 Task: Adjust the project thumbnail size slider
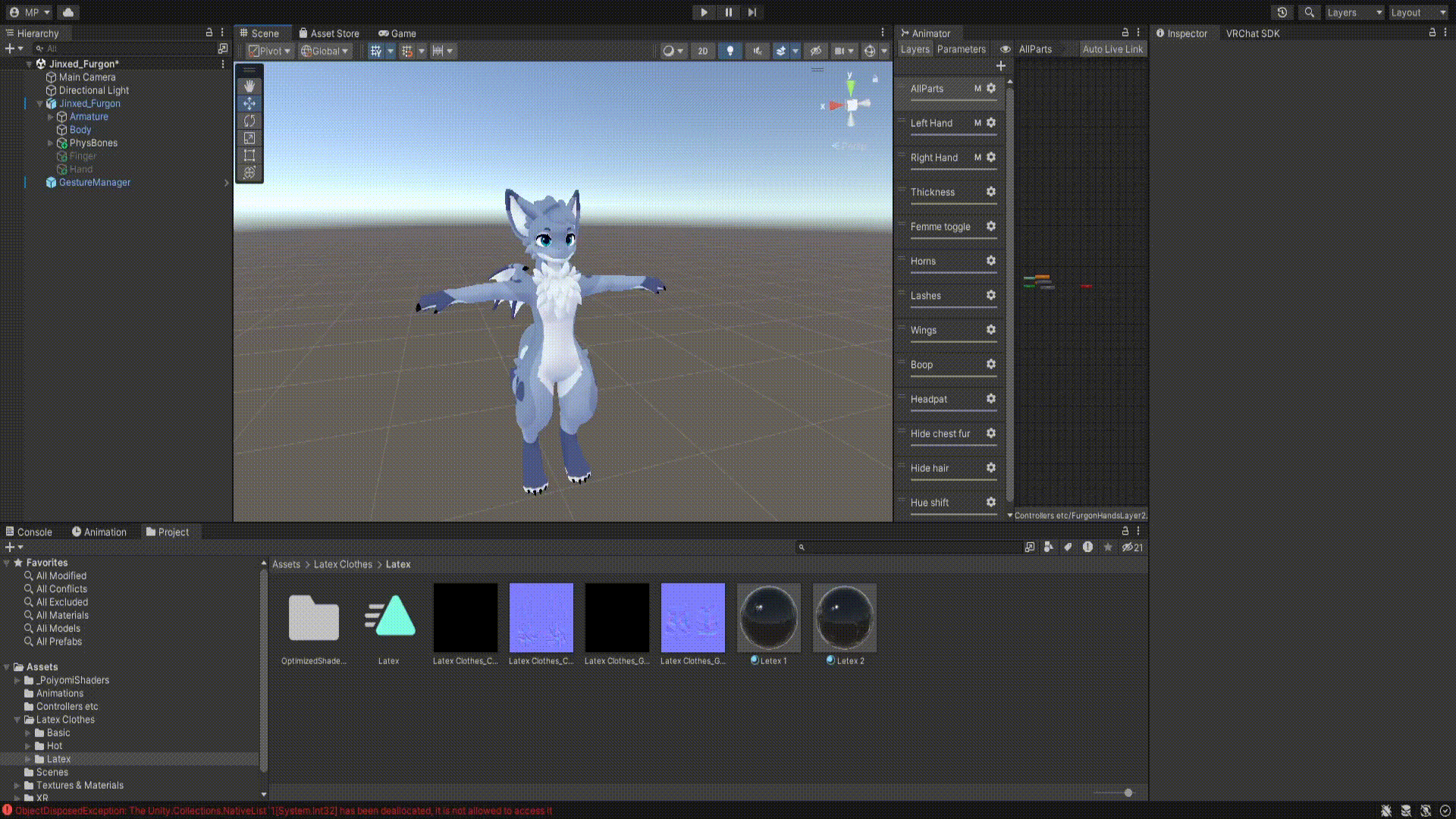1128,792
